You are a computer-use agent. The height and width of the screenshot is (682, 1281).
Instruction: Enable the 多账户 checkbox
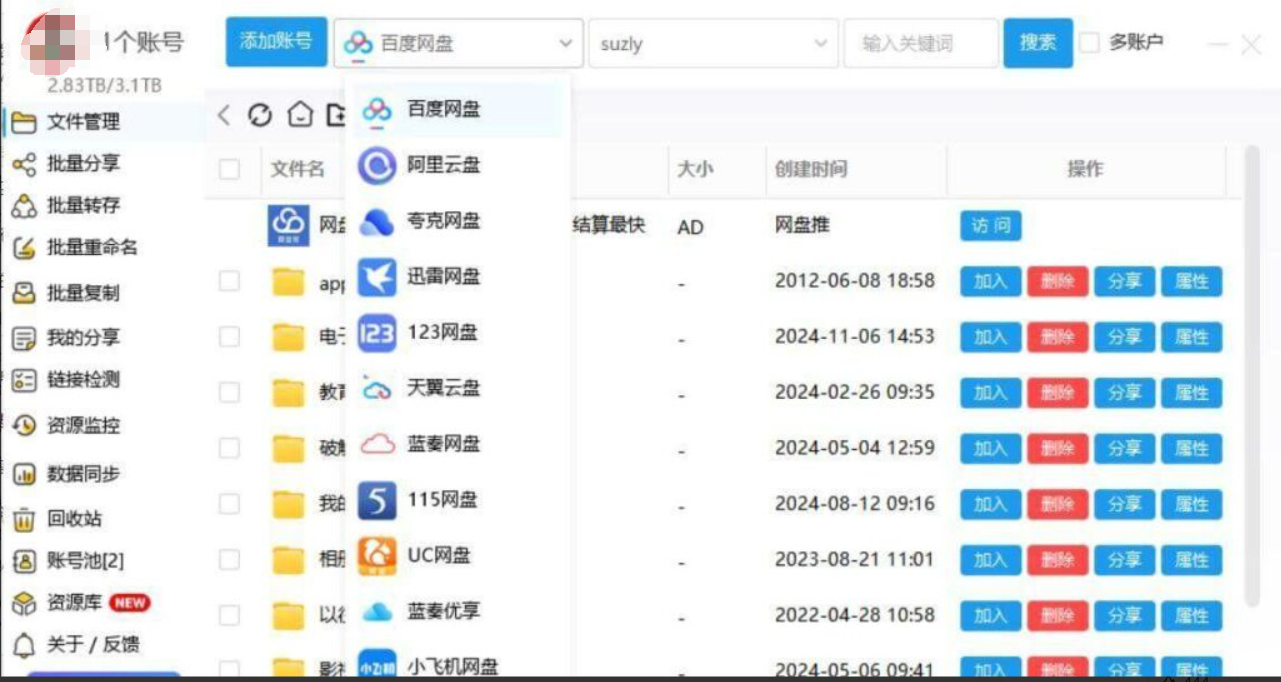(x=1090, y=43)
